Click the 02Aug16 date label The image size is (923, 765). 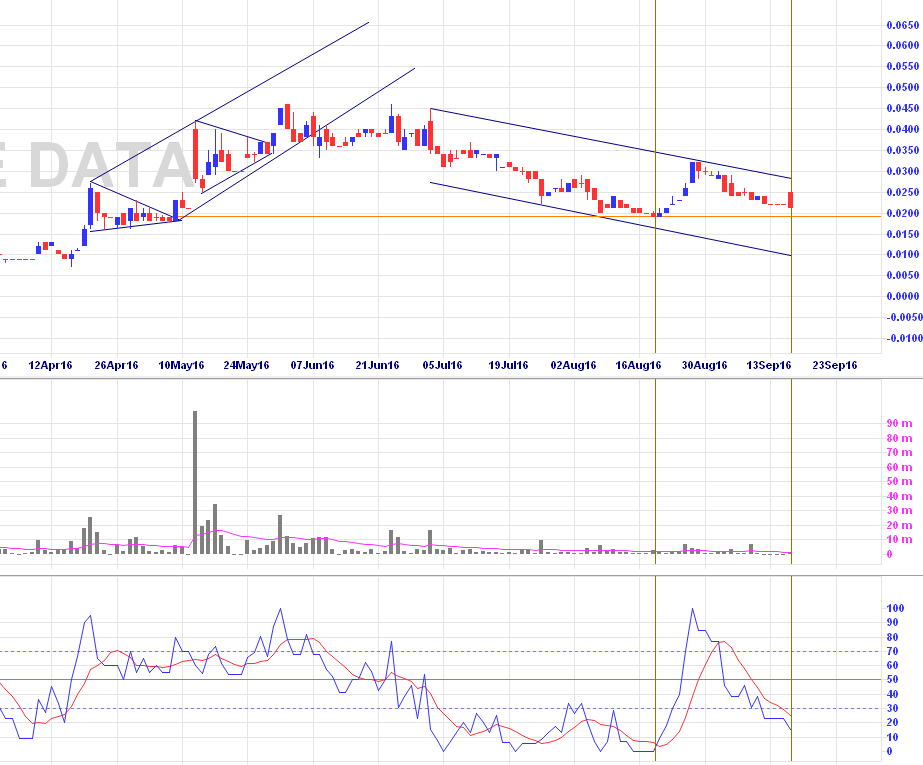point(573,365)
